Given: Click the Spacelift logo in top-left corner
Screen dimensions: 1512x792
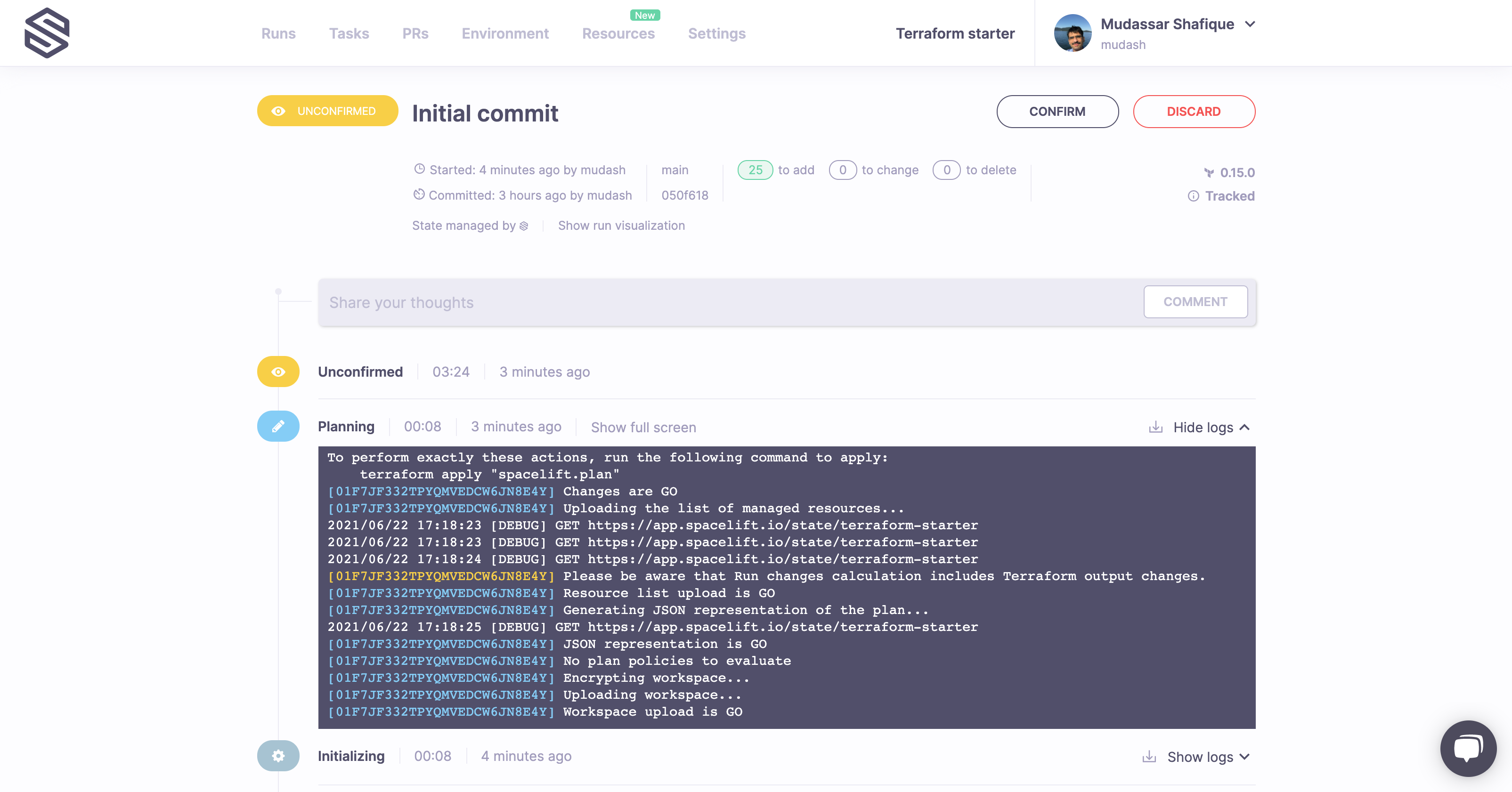Looking at the screenshot, I should point(47,33).
